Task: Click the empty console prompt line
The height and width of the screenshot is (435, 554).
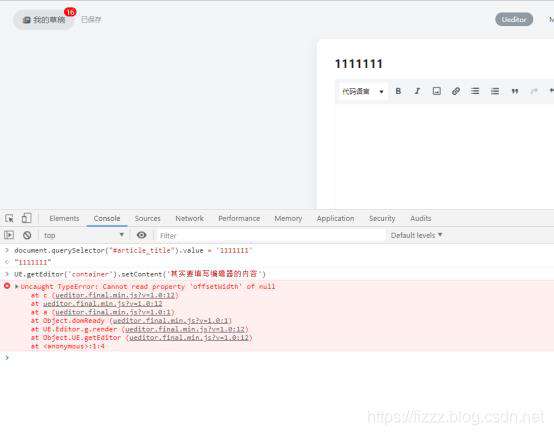Action: (x=277, y=357)
